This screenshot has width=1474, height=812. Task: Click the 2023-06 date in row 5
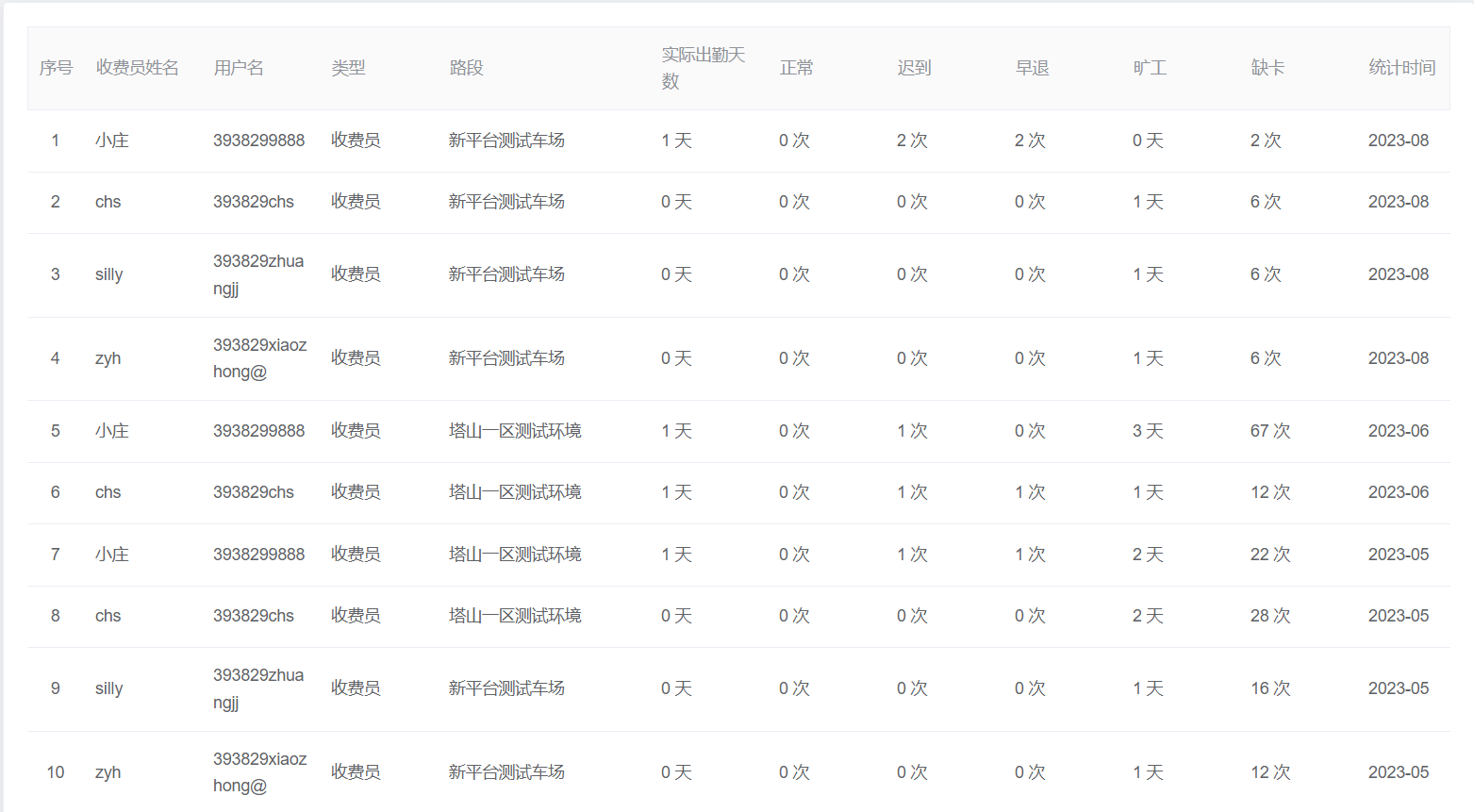[1398, 431]
